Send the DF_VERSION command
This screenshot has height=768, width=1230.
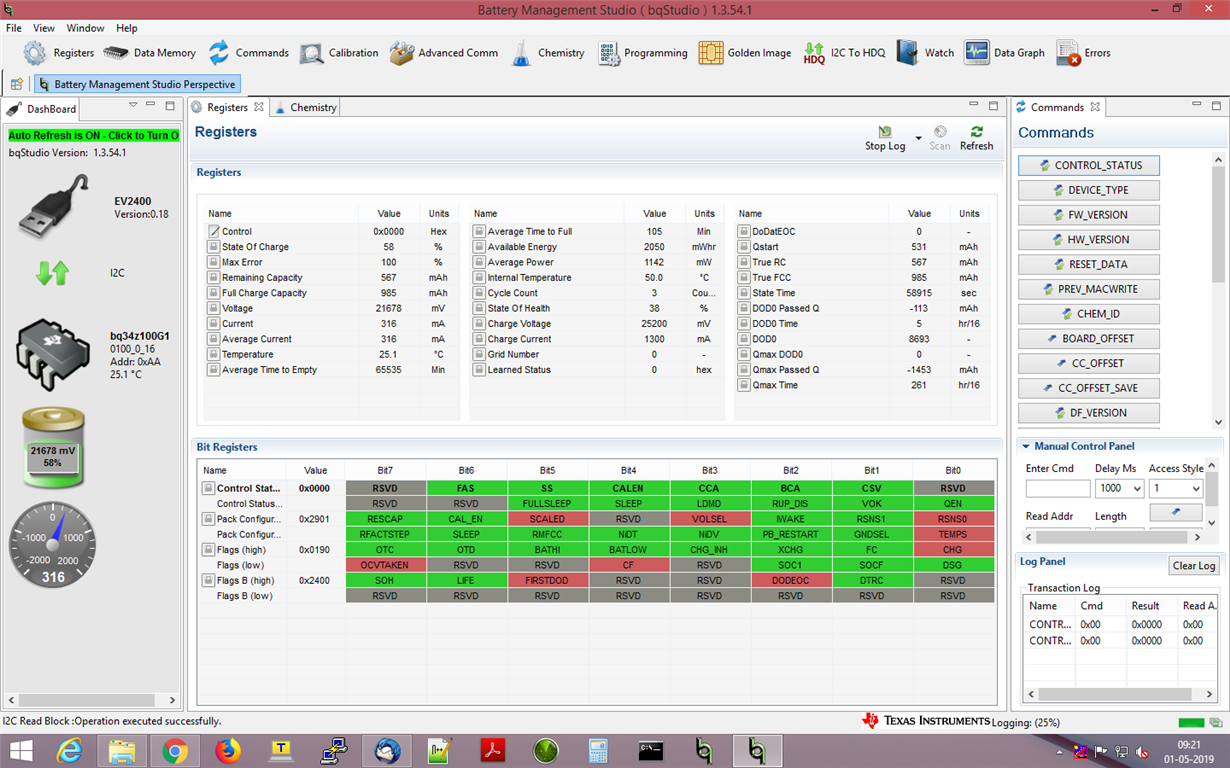tap(1088, 412)
